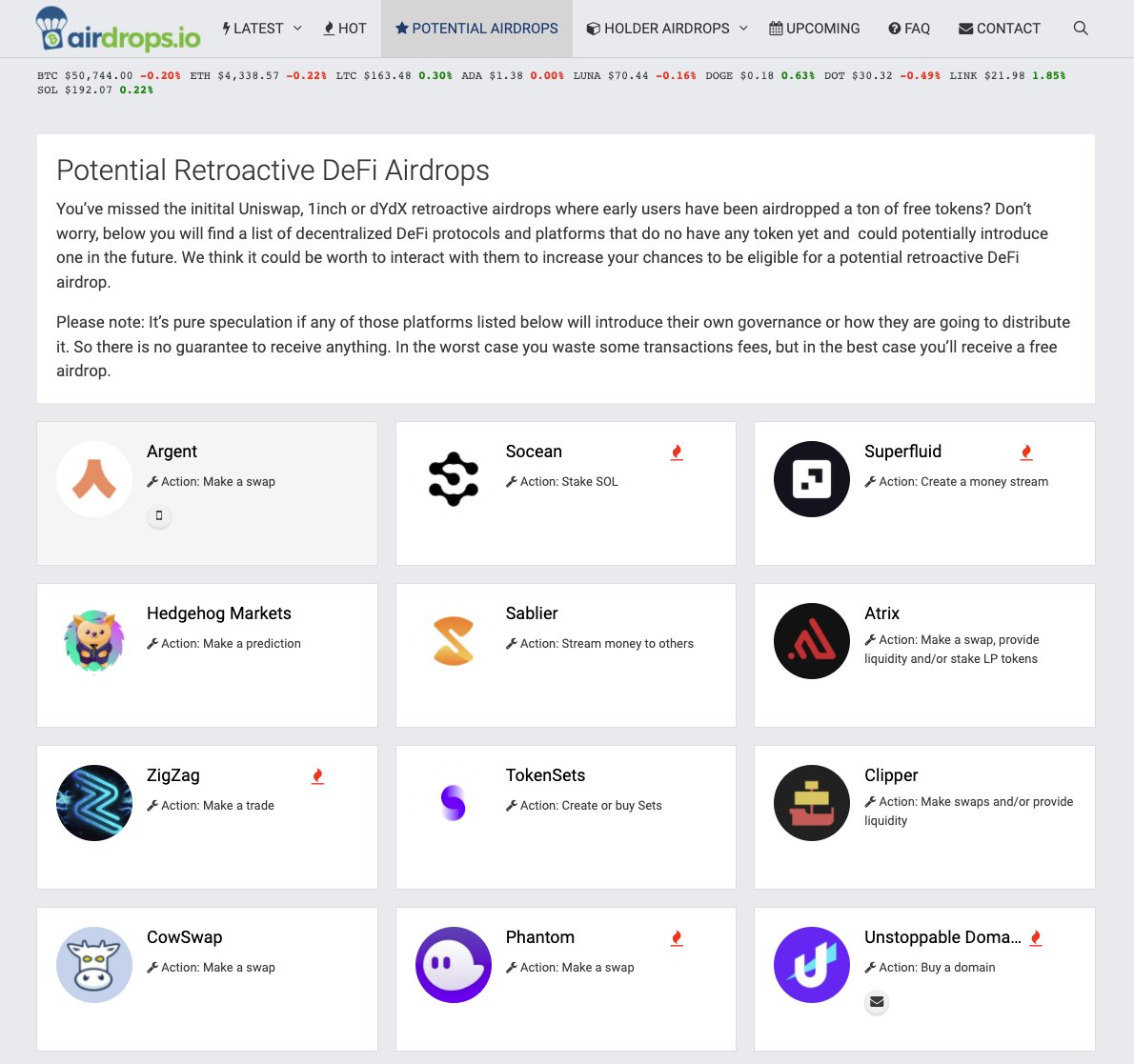
Task: Open the Socean airdrop title link
Action: 534,452
